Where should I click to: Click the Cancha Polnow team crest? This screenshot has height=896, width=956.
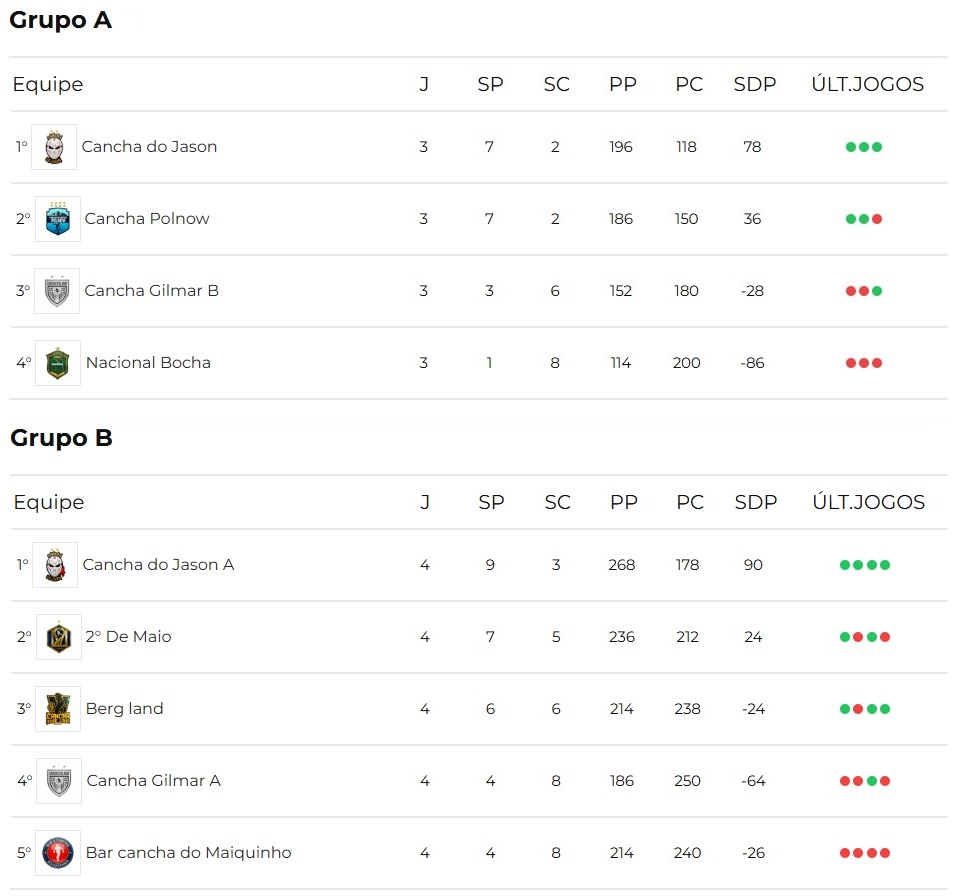coord(58,219)
